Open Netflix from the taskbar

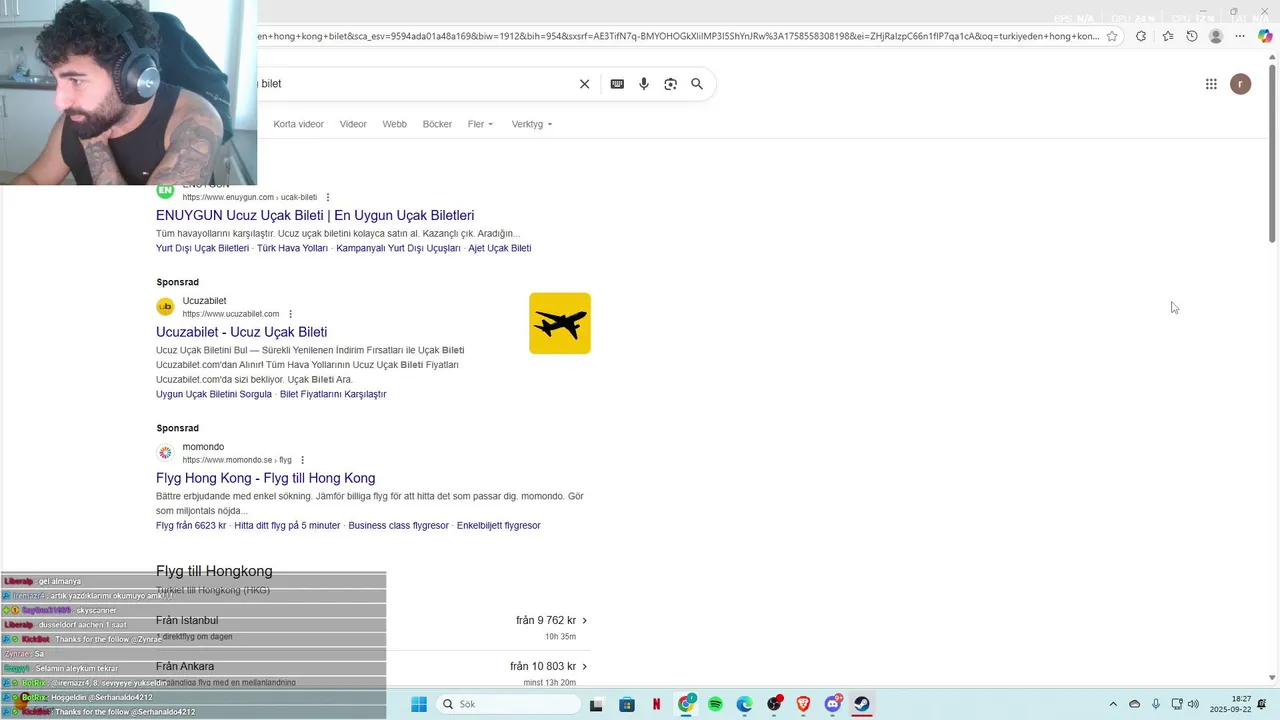point(657,704)
